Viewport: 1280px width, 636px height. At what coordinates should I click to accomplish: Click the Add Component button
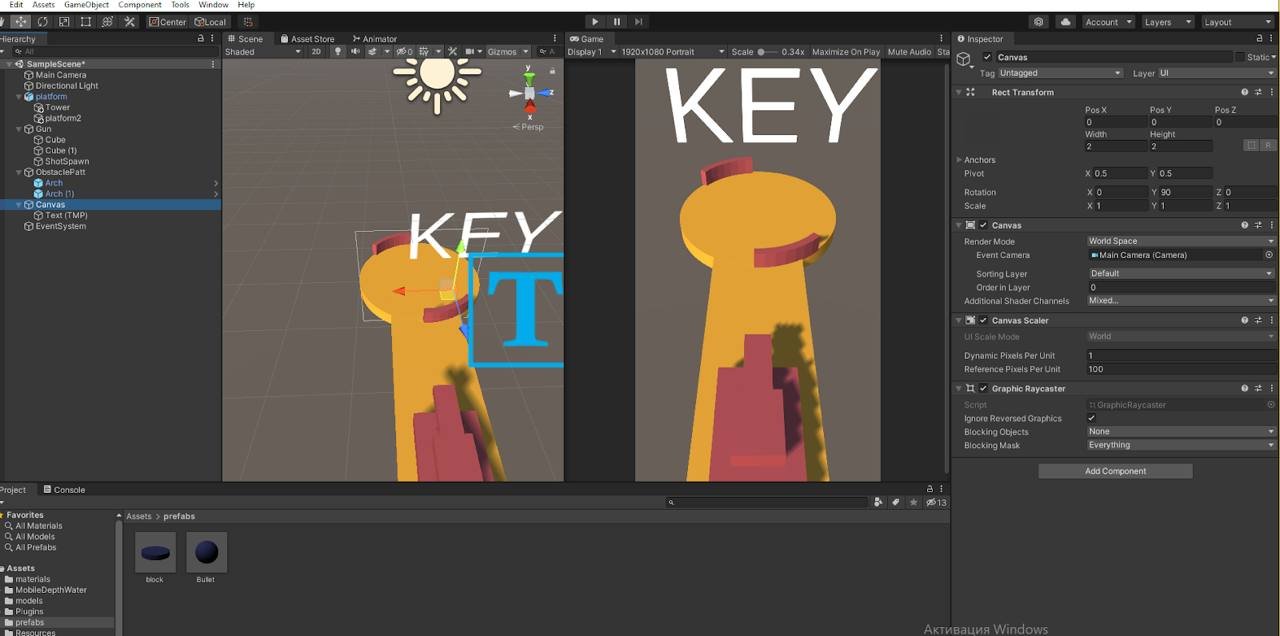[x=1115, y=471]
